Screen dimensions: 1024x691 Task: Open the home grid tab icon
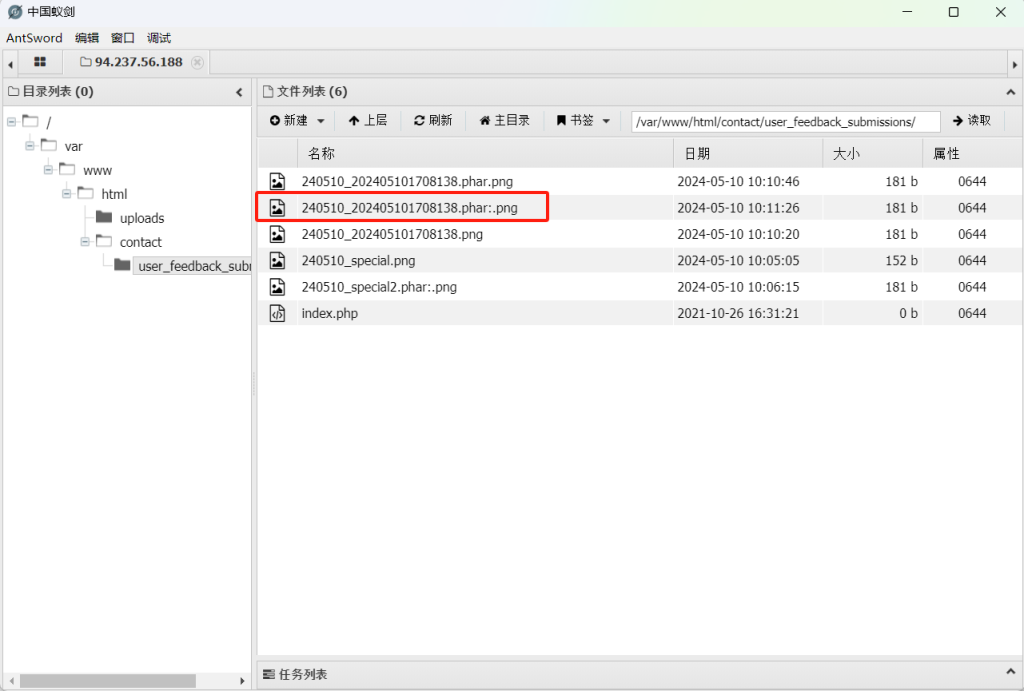(x=40, y=62)
